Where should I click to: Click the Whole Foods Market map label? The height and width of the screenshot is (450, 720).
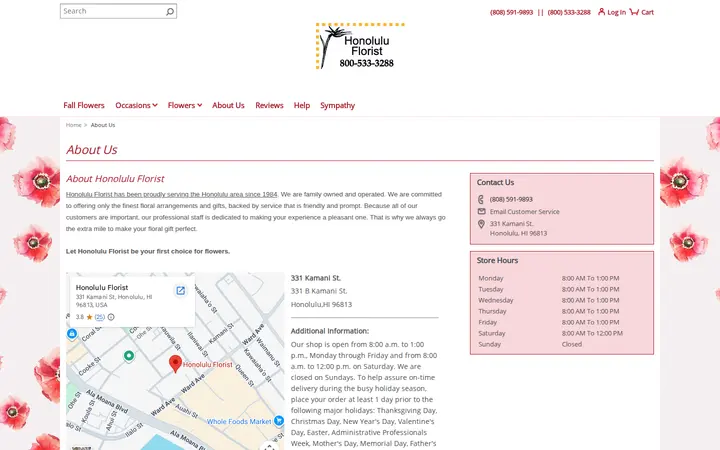pyautogui.click(x=239, y=422)
